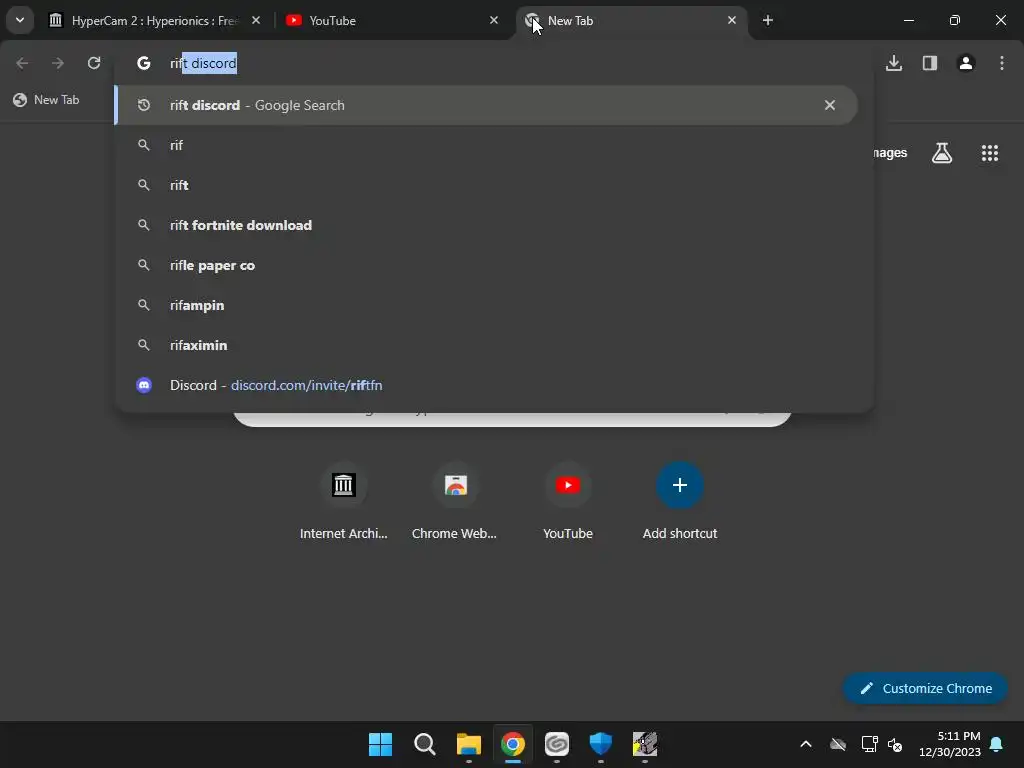Open Google Search Labs flask icon
This screenshot has width=1024, height=768.
tap(942, 153)
